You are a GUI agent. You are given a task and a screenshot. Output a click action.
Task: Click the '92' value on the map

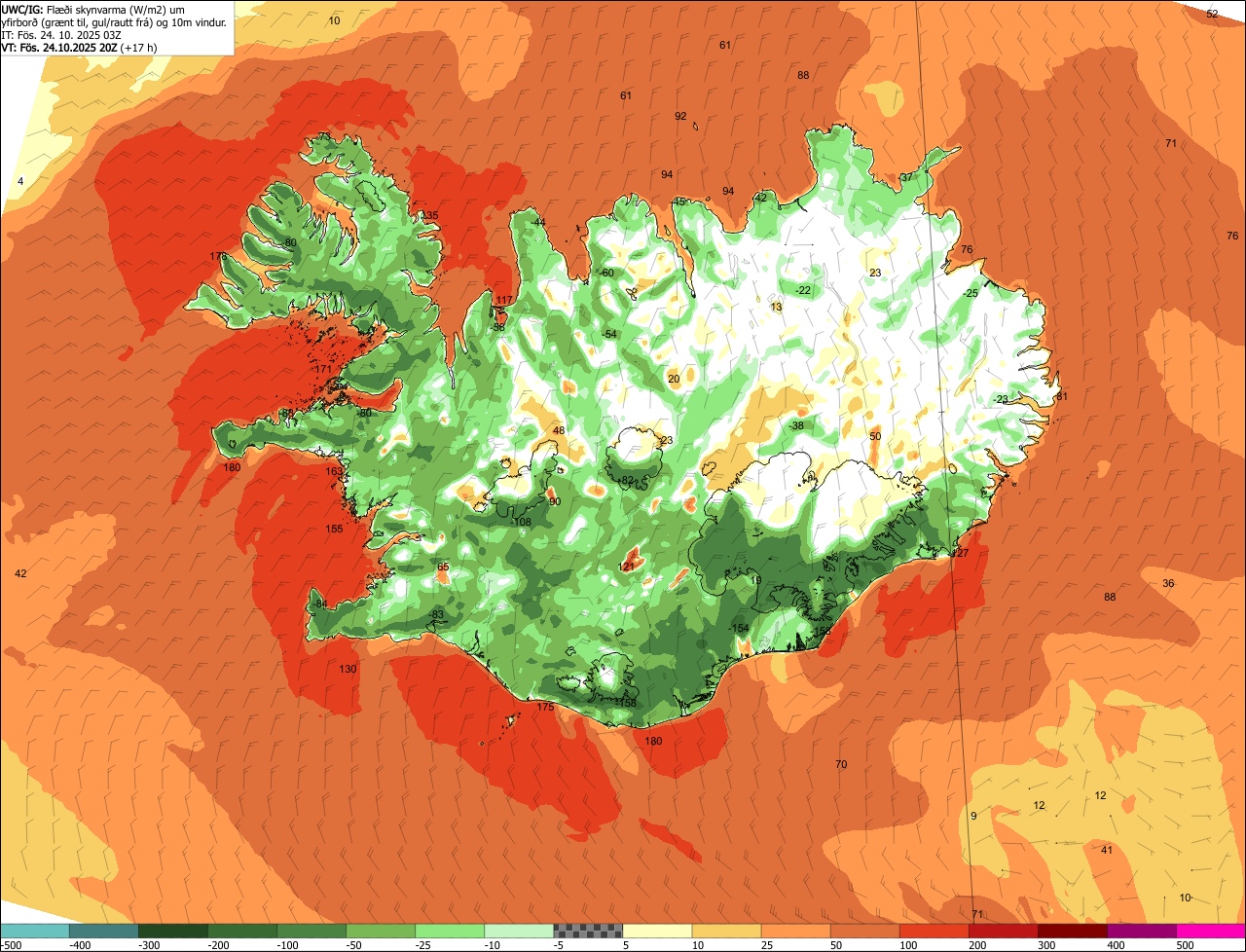680,116
